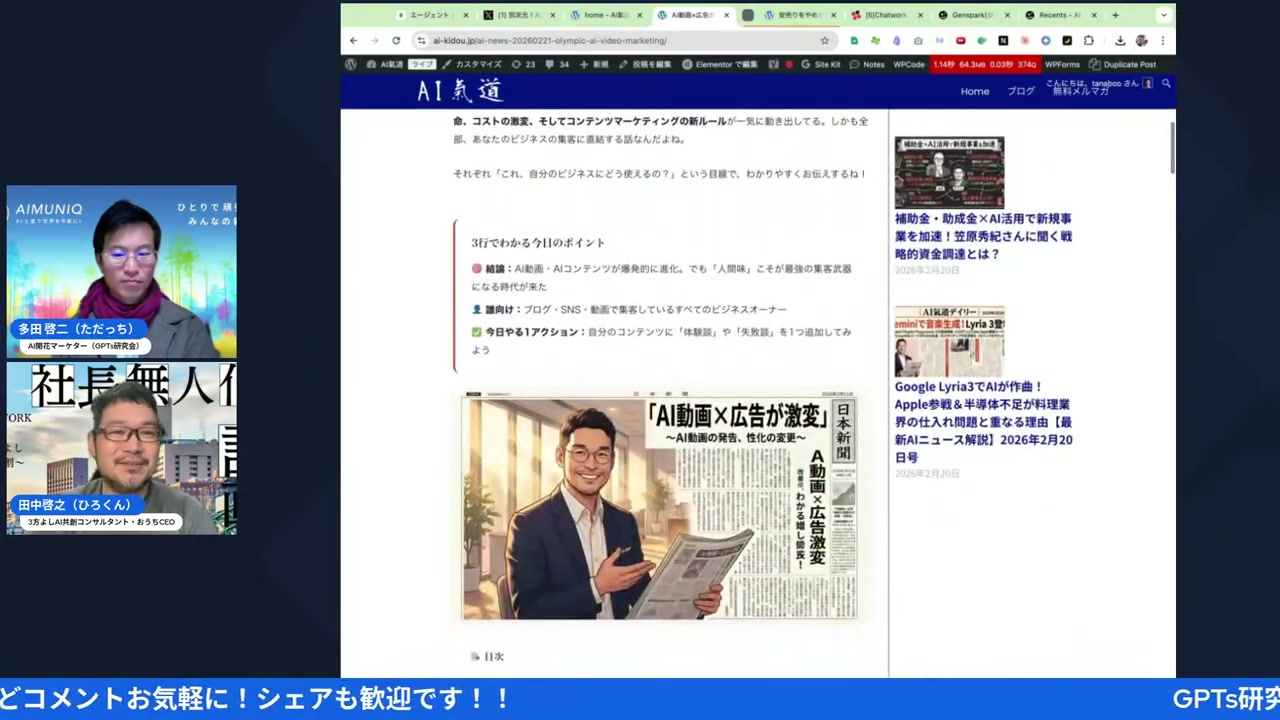
Task: Open Chrome's three-dot menu
Action: (1163, 40)
